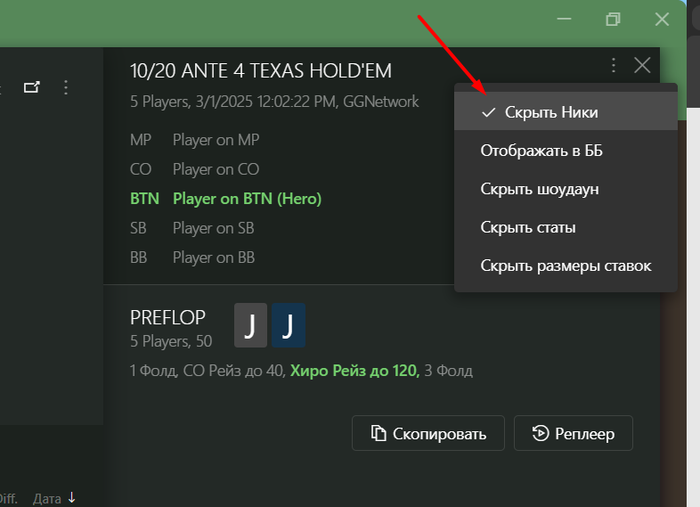The width and height of the screenshot is (700, 507).
Task: Click the three-dot menu in hand panel header
Action: coord(613,66)
